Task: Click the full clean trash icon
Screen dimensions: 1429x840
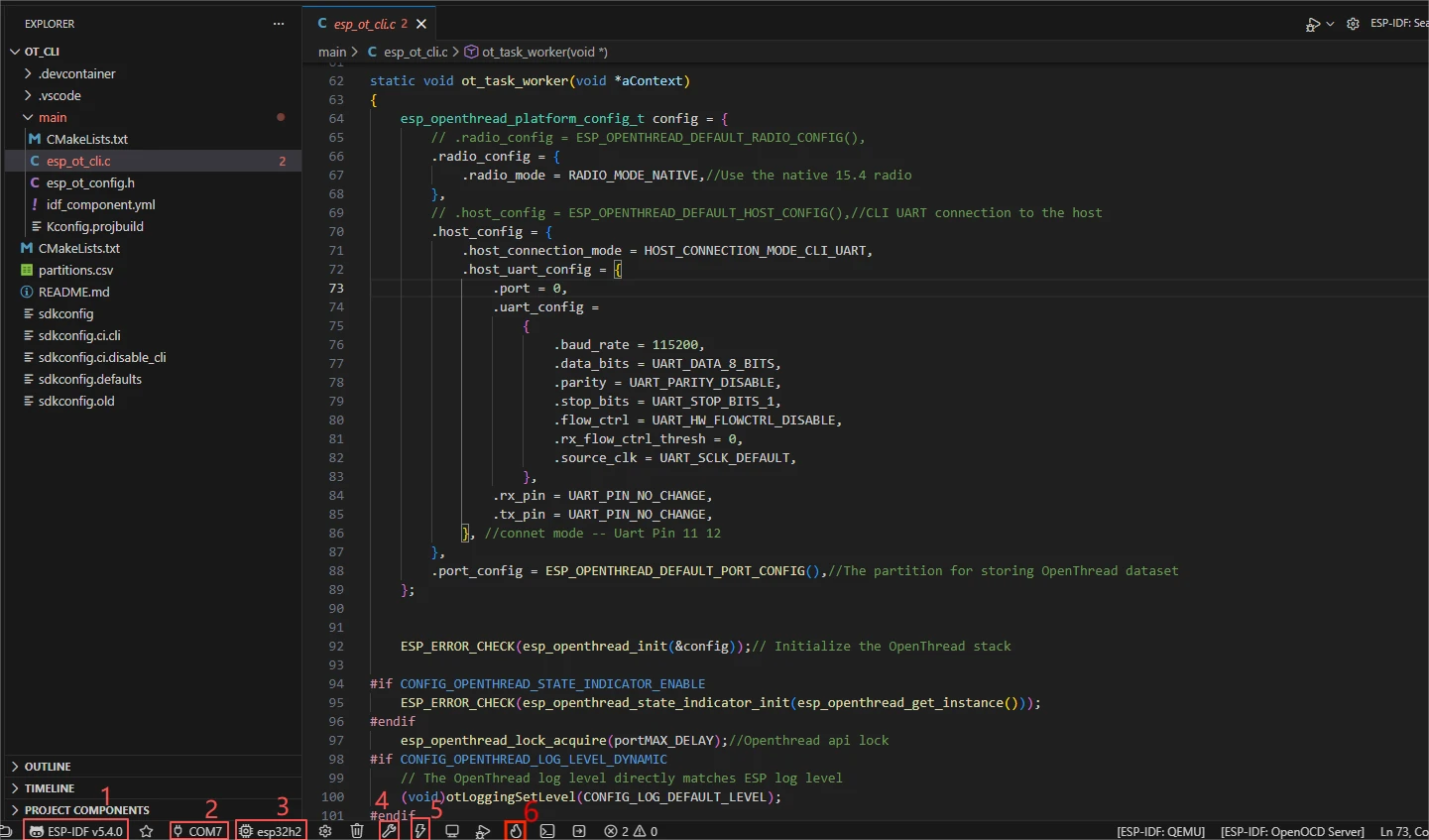Action: [357, 831]
